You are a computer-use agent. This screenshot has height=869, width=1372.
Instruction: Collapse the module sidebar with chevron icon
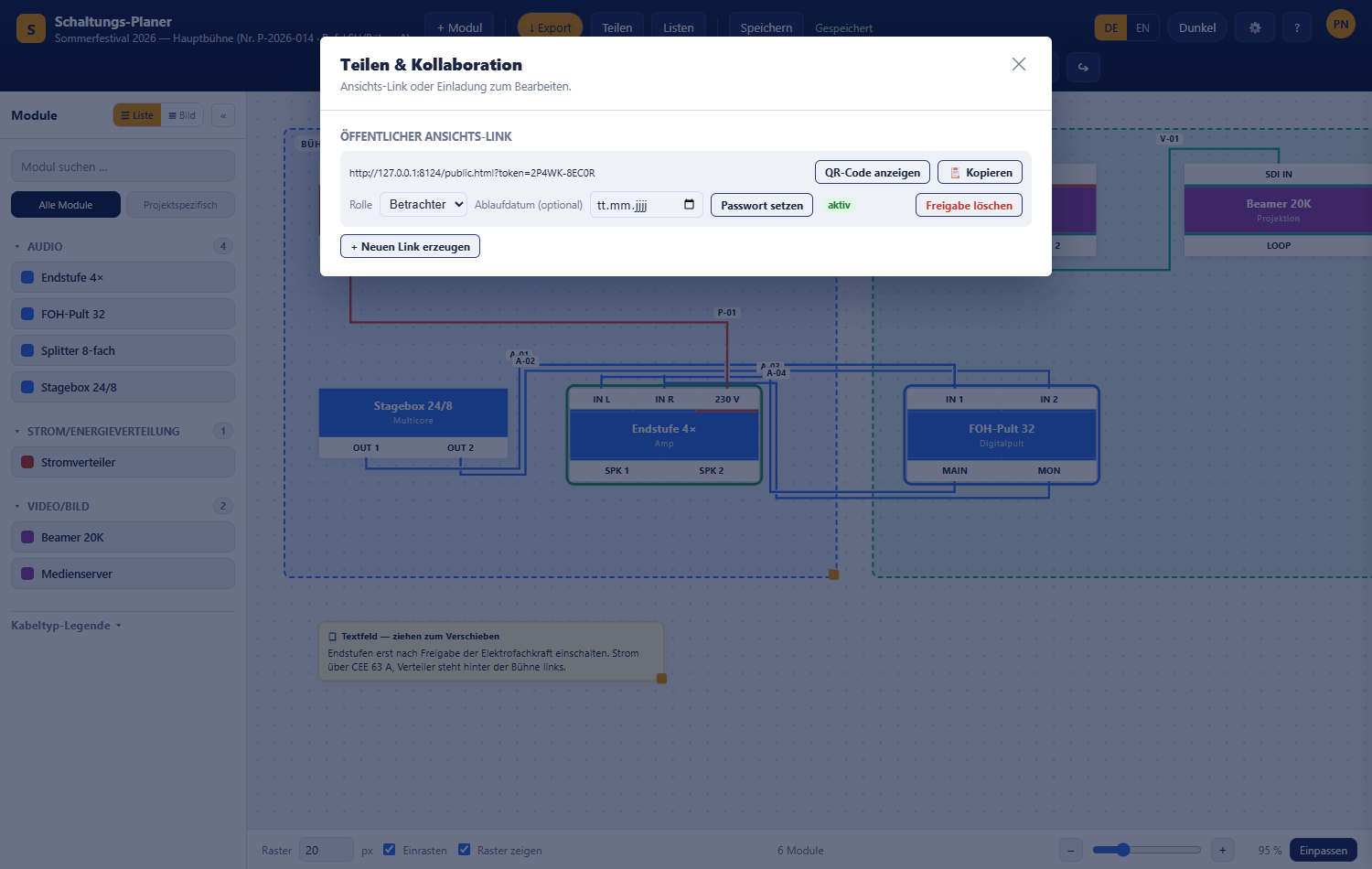[223, 115]
